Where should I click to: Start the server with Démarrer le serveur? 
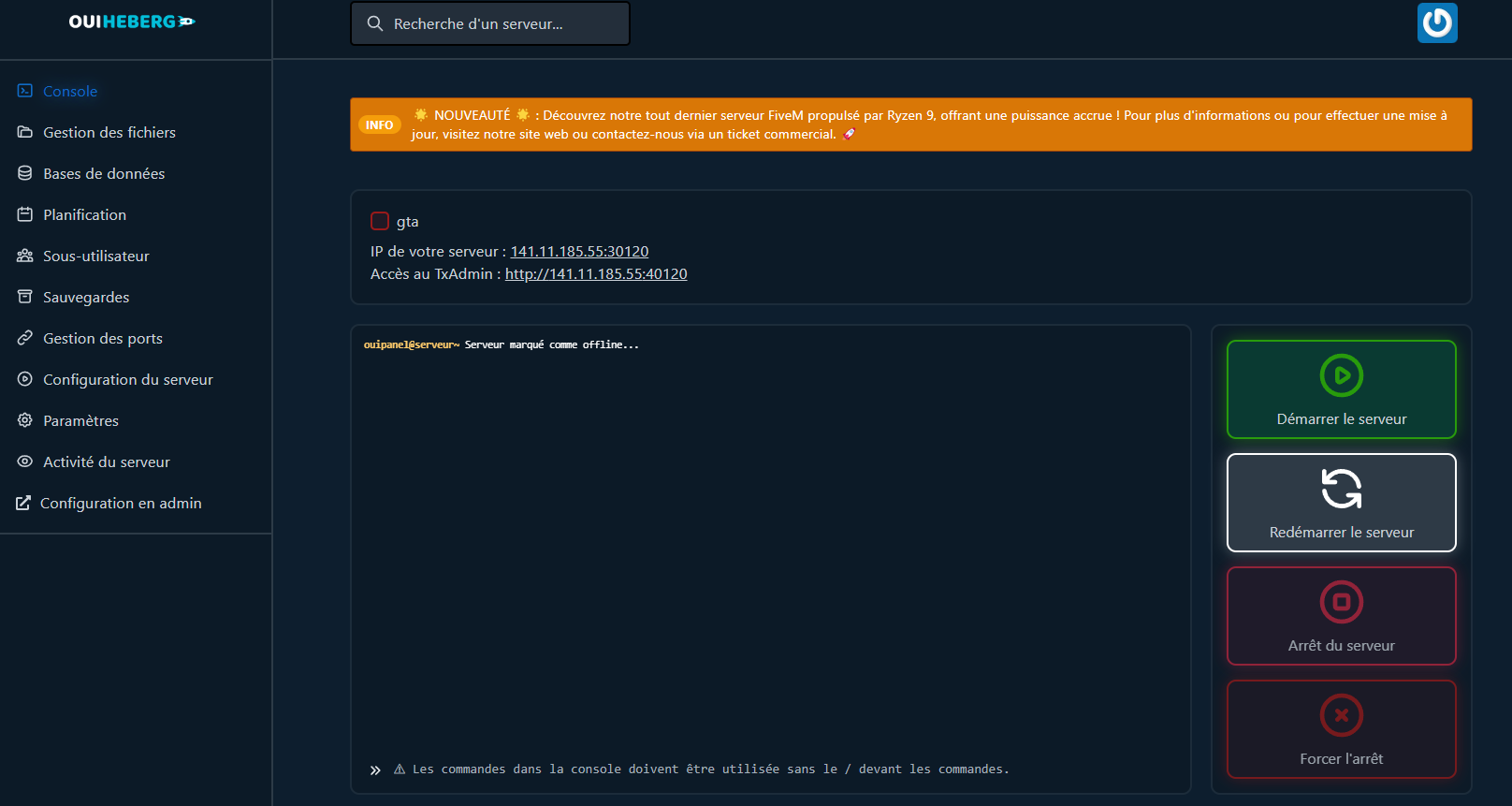click(x=1341, y=389)
